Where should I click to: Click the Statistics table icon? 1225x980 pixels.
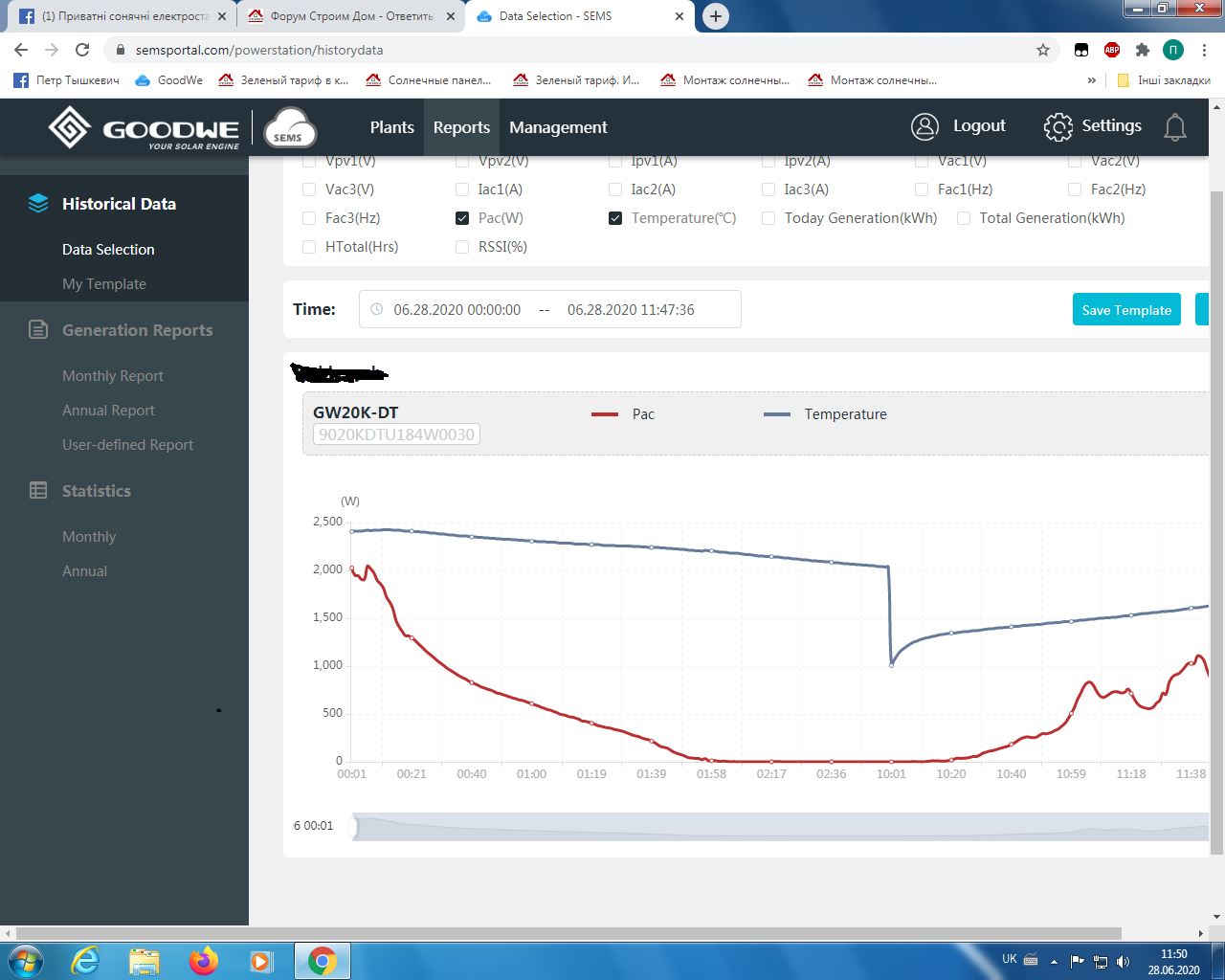[x=38, y=491]
